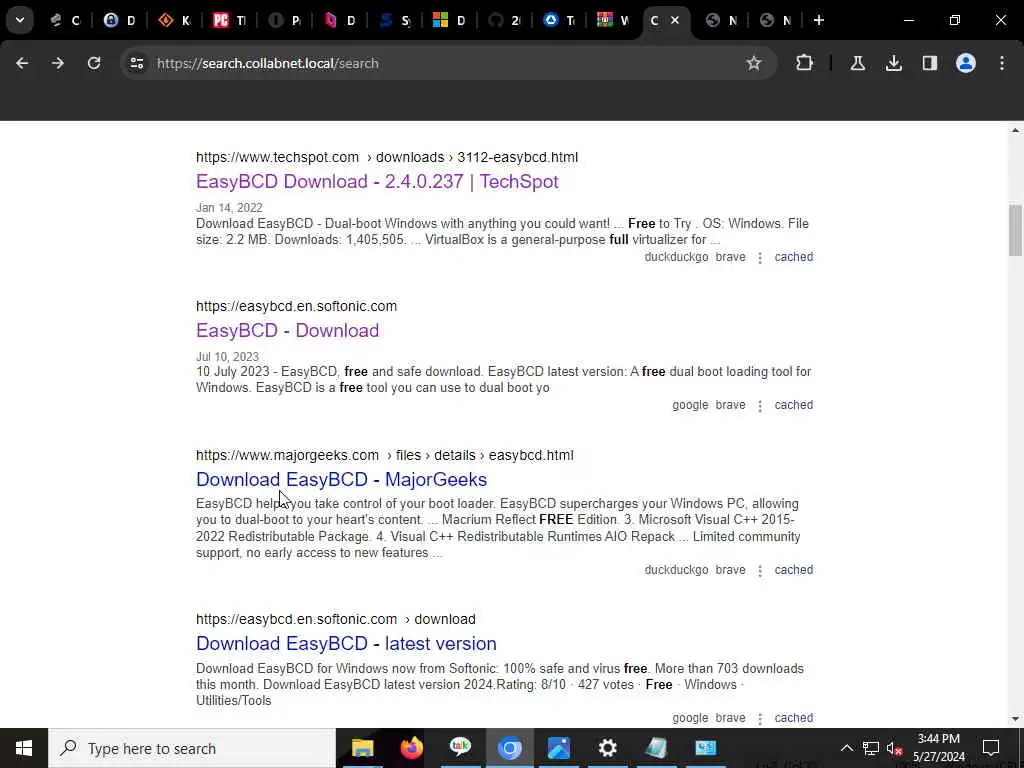Expand three-dot options for EasyBCD - Download result
Viewport: 1024px width, 768px height.
(760, 406)
